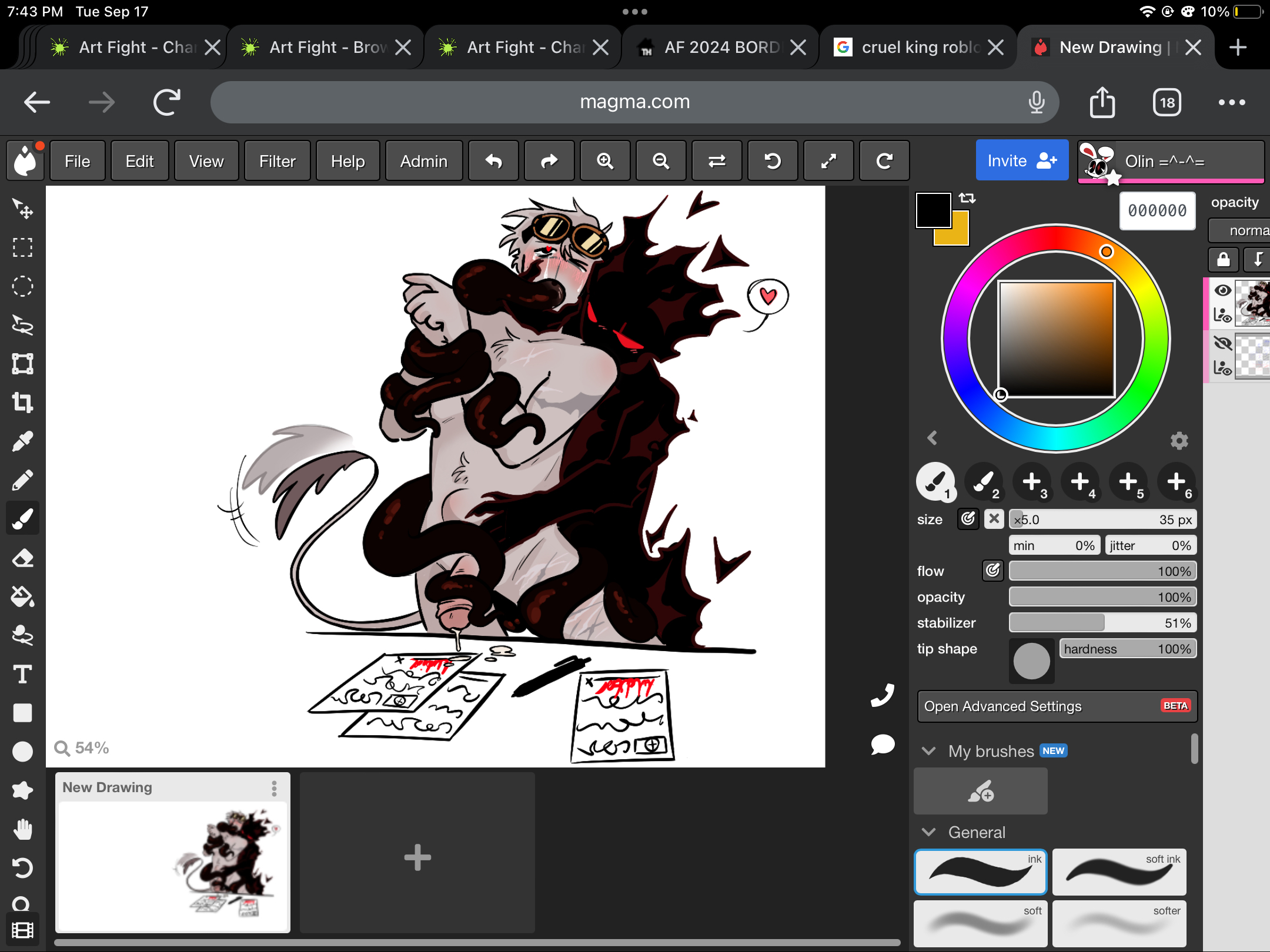Select the Crop tool
1270x952 pixels.
22,403
